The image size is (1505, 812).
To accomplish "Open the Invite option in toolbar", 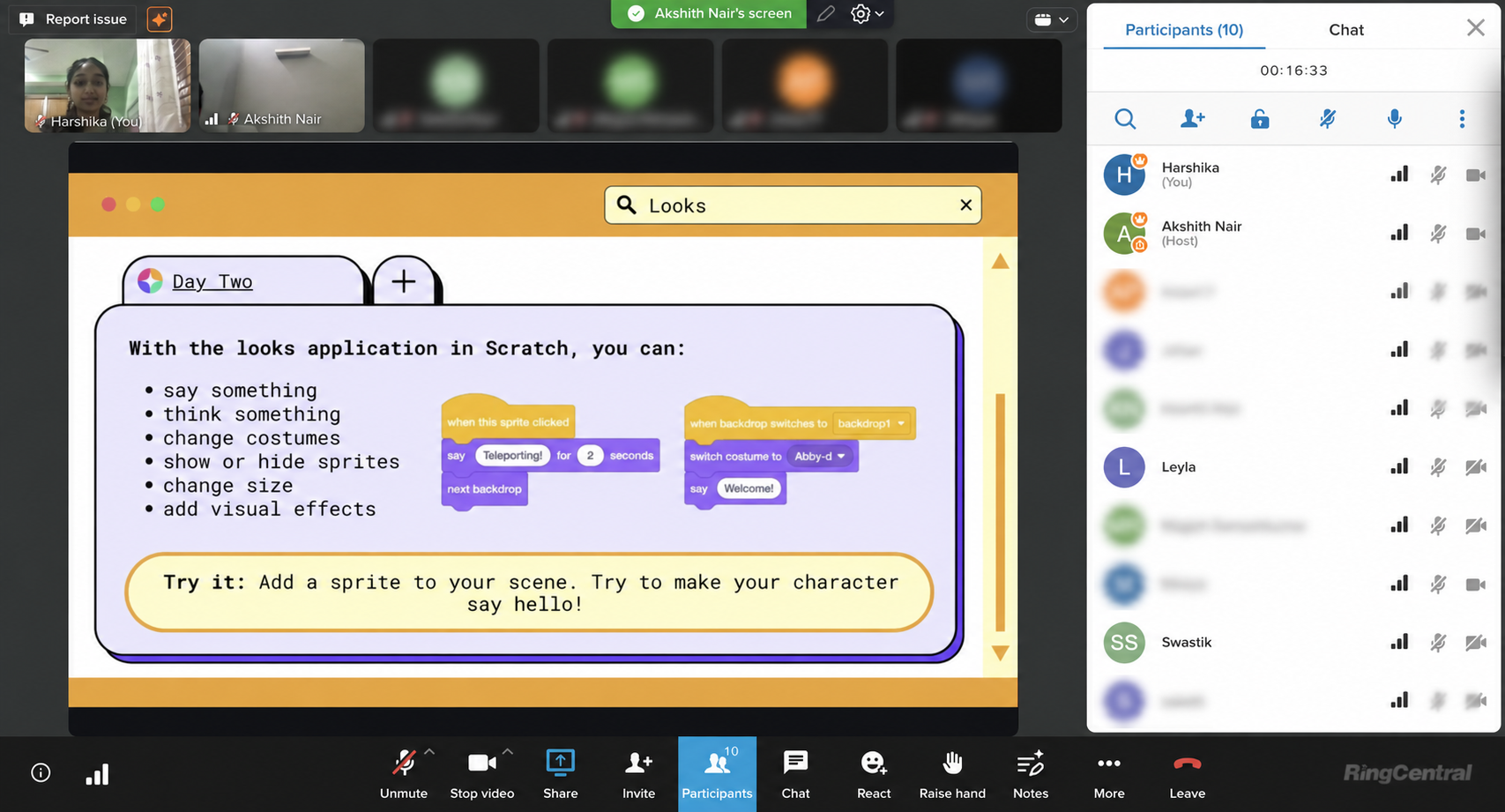I will pyautogui.click(x=638, y=774).
